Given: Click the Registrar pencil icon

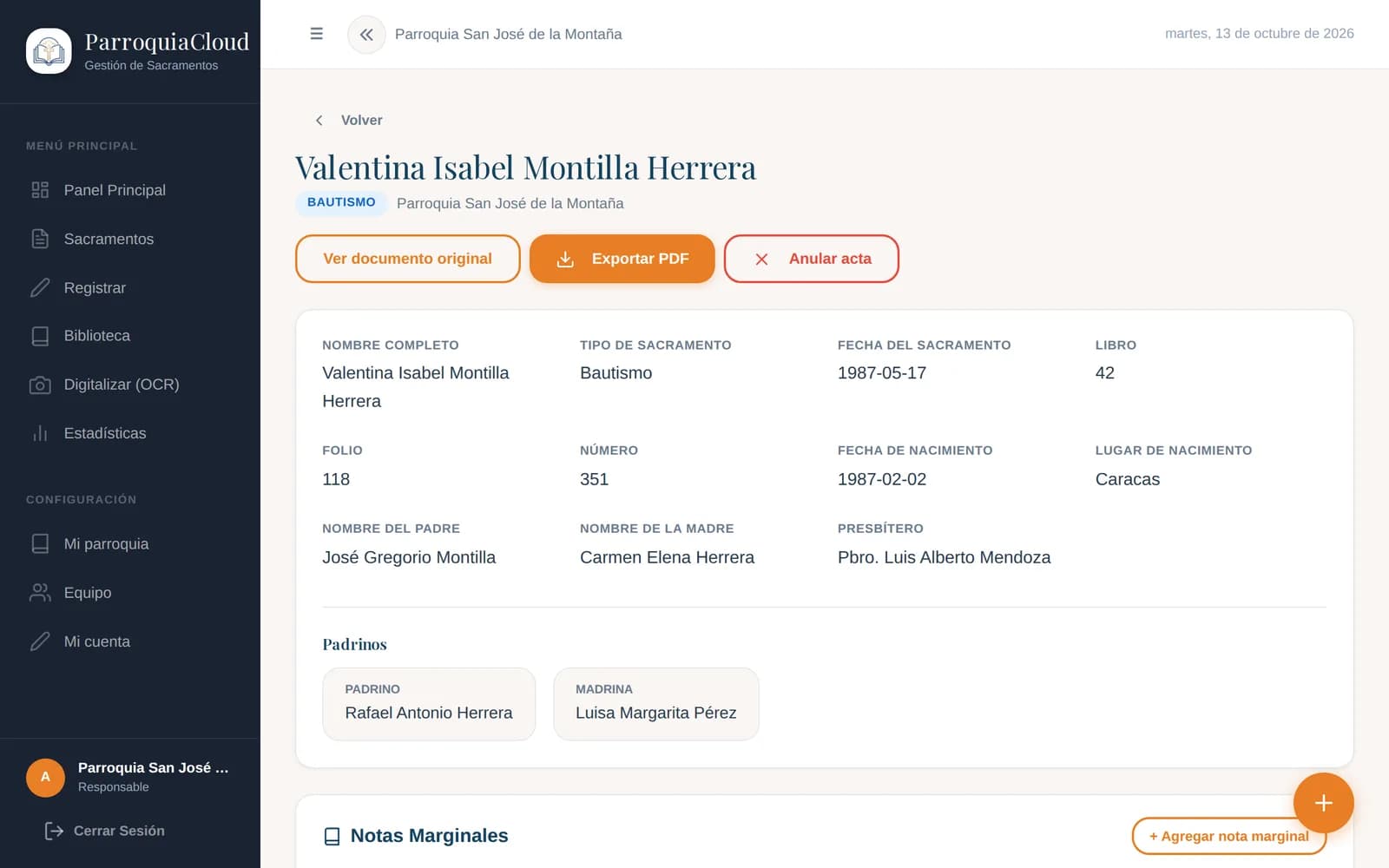Looking at the screenshot, I should pyautogui.click(x=40, y=287).
